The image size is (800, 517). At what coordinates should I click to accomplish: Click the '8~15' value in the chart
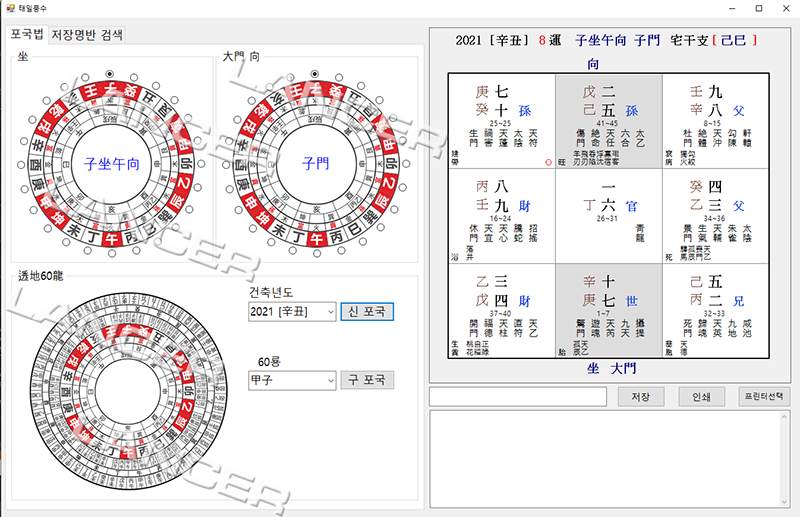coord(714,123)
